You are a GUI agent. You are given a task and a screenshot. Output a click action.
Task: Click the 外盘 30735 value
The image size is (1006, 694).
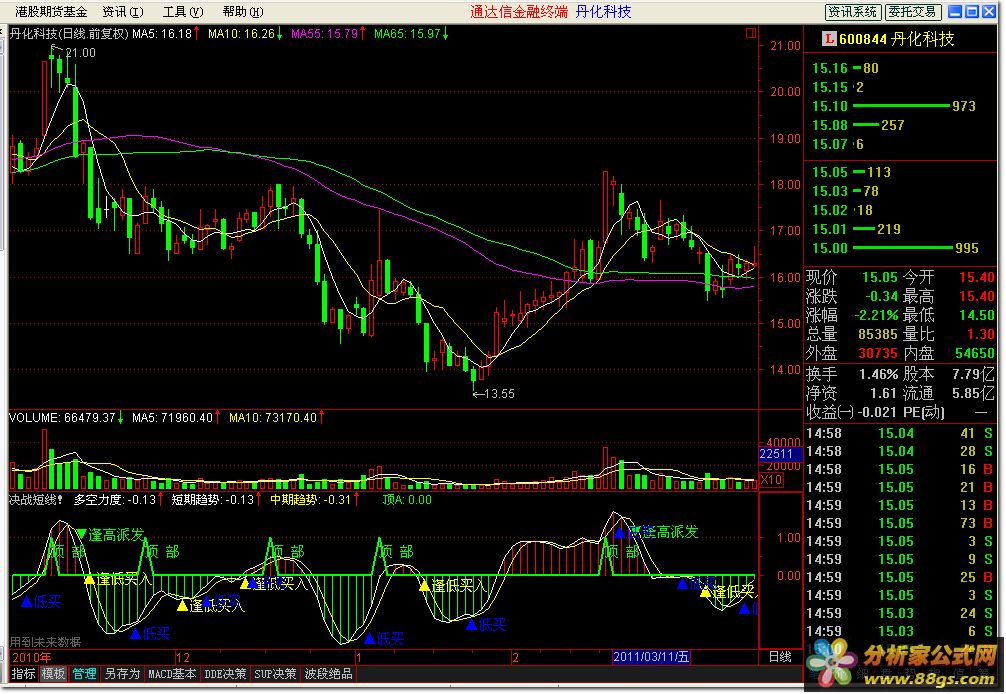pos(878,354)
